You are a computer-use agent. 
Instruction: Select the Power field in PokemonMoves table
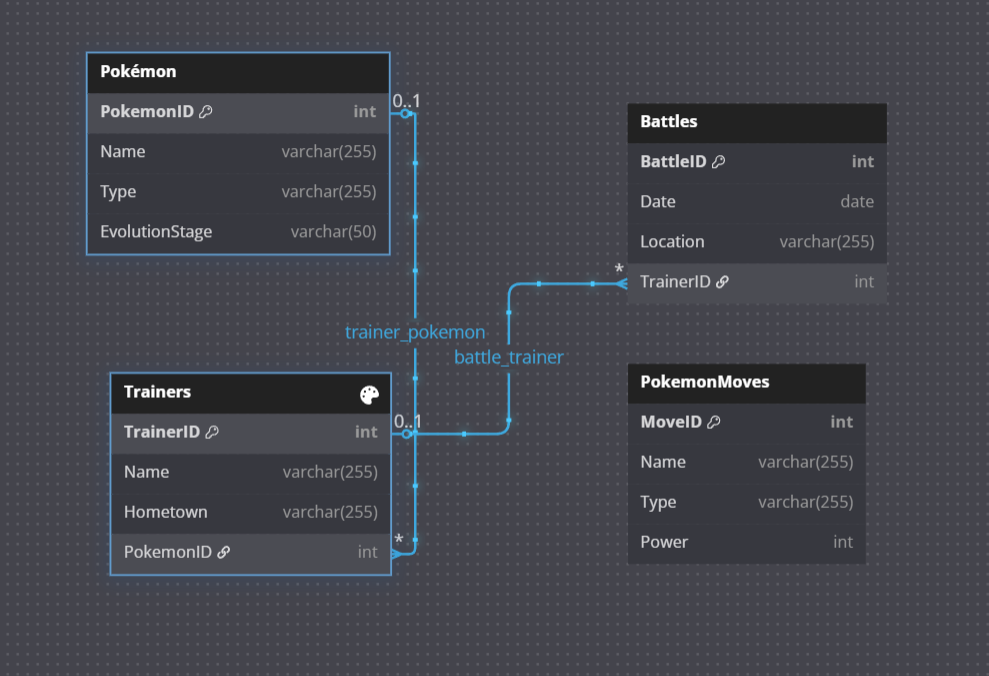746,542
